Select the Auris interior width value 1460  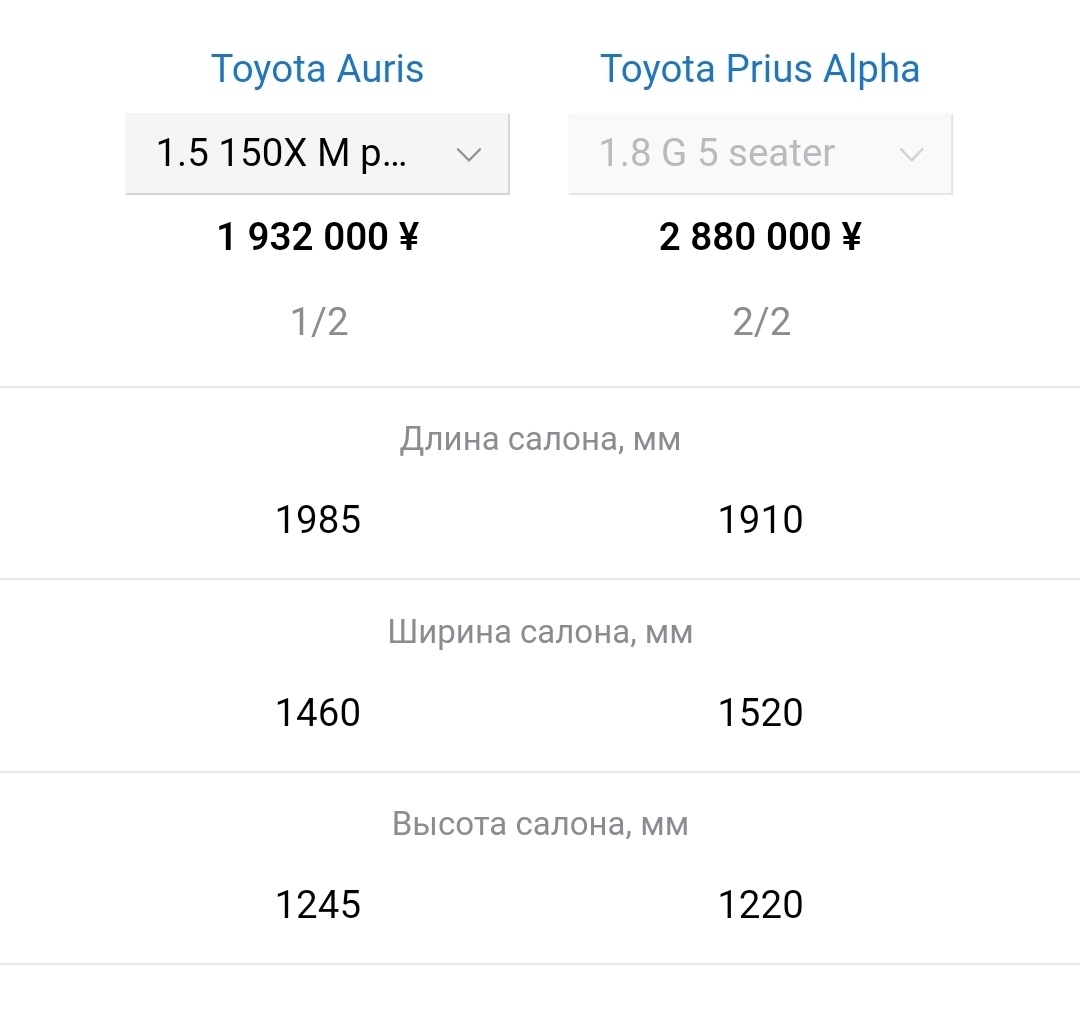coord(318,713)
